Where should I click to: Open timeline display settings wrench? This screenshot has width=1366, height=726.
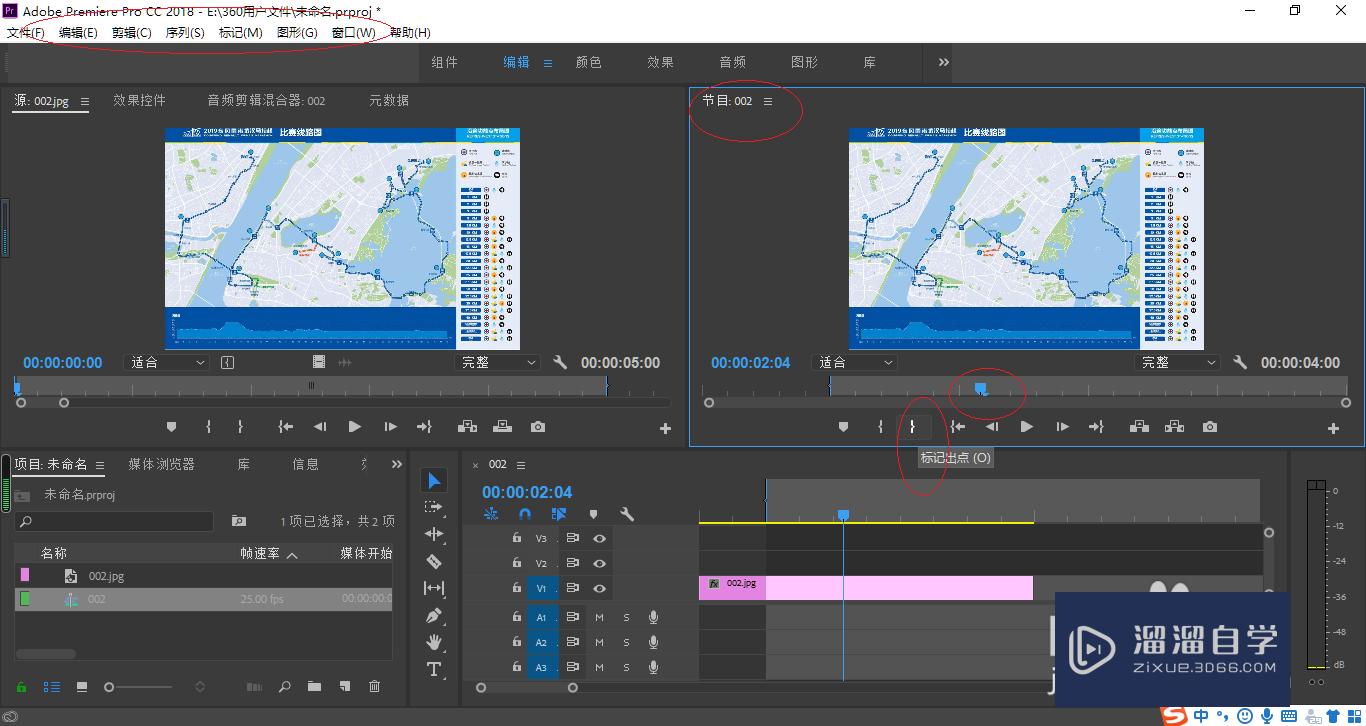(x=627, y=514)
